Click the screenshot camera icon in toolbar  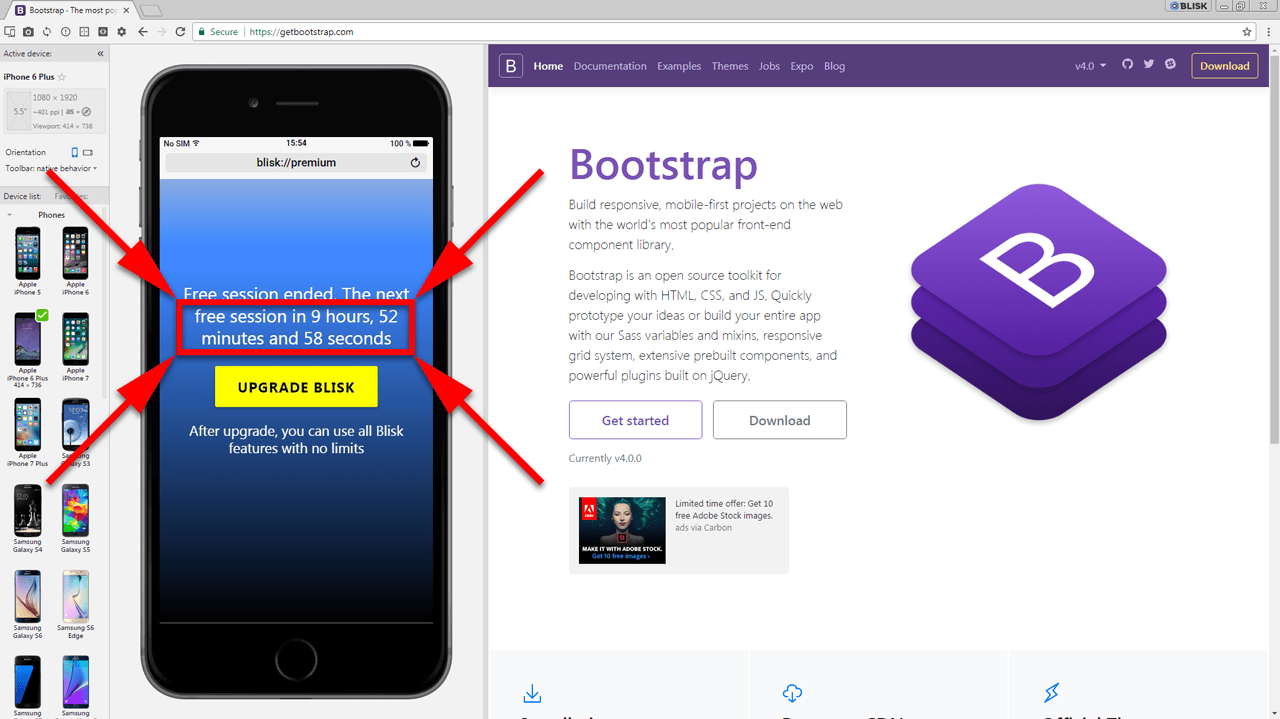click(x=27, y=32)
